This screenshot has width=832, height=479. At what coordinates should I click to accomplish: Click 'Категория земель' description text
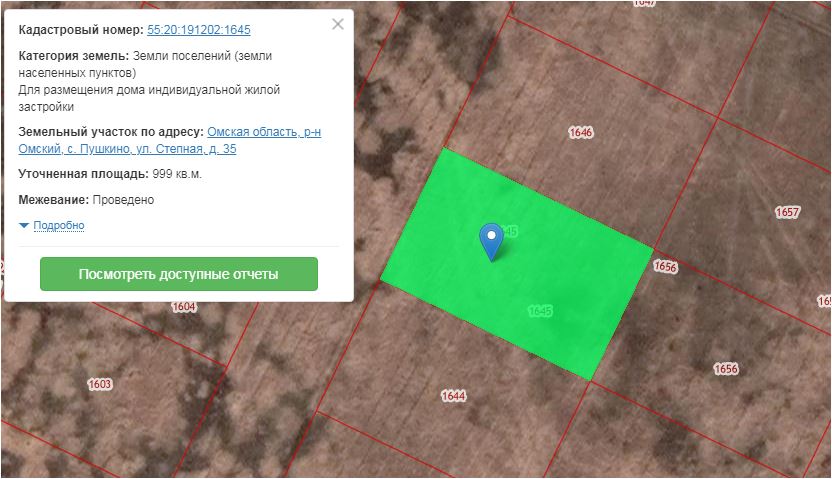145,64
